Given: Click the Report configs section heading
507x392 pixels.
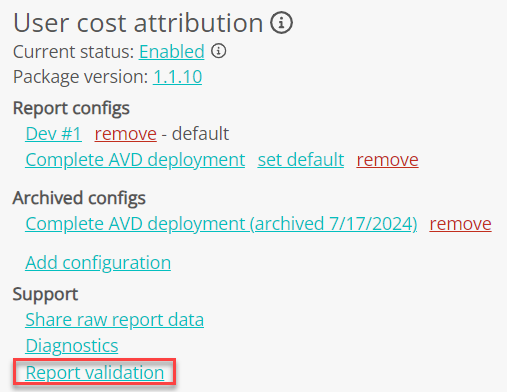Looking at the screenshot, I should click(x=71, y=108).
